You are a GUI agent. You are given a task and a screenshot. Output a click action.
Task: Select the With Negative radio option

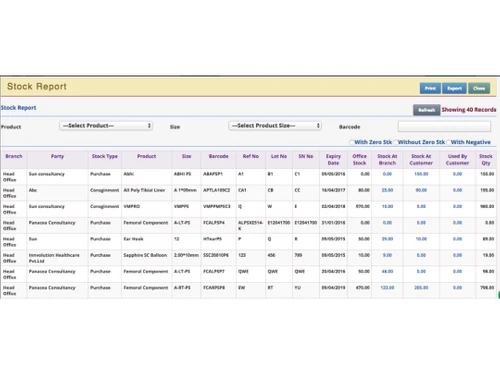coord(449,142)
